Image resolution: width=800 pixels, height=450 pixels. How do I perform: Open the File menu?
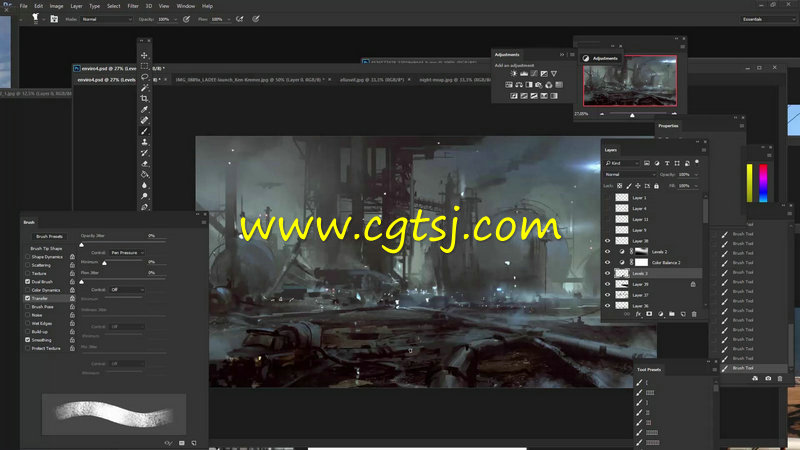point(23,6)
